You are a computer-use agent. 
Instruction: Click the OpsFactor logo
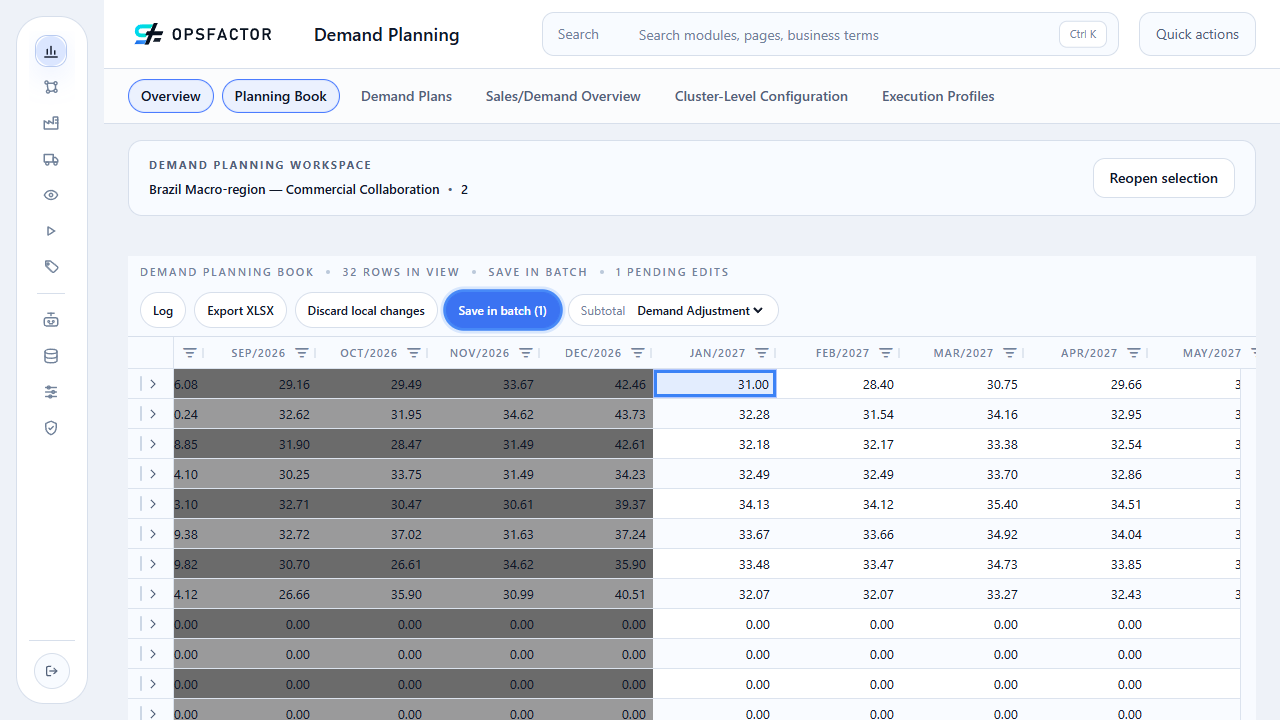click(x=203, y=35)
